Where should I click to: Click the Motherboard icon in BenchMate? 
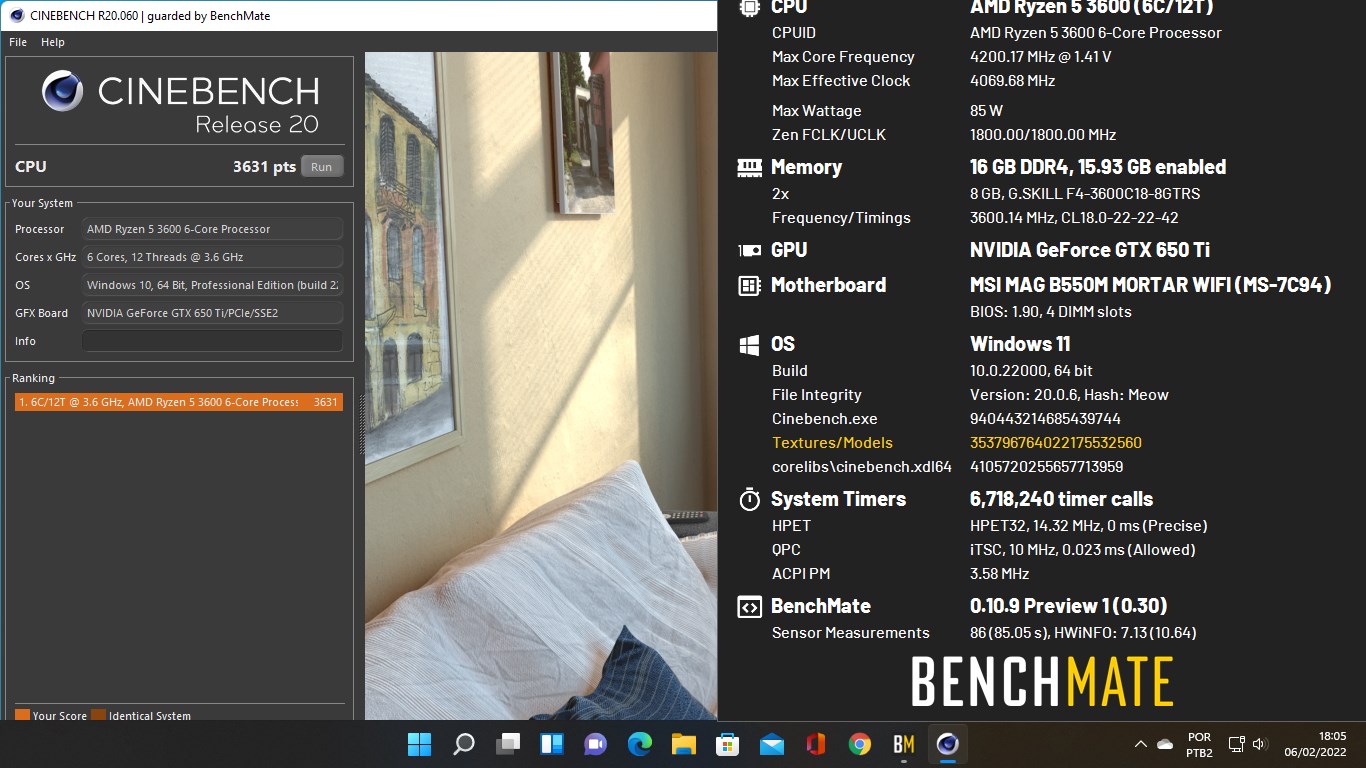749,286
